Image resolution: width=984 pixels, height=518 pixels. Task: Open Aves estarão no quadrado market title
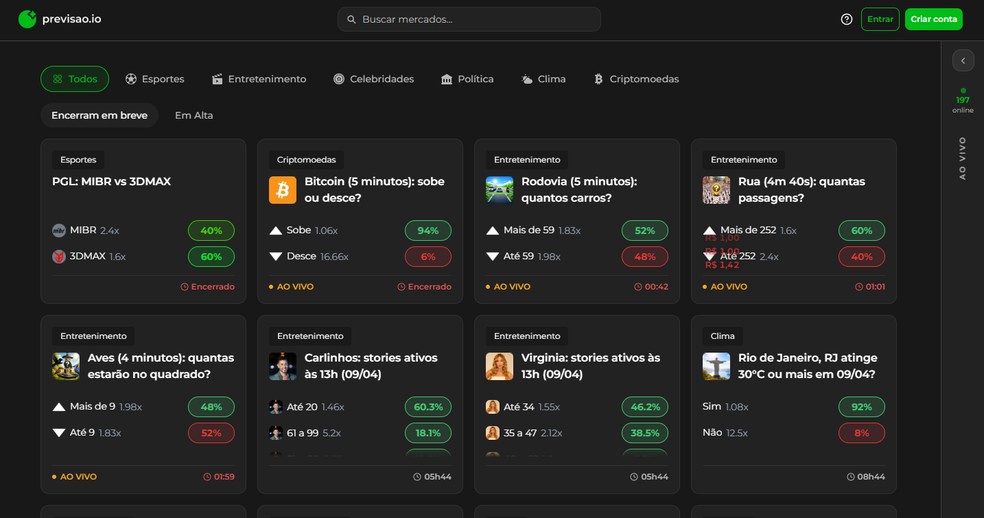coord(161,366)
